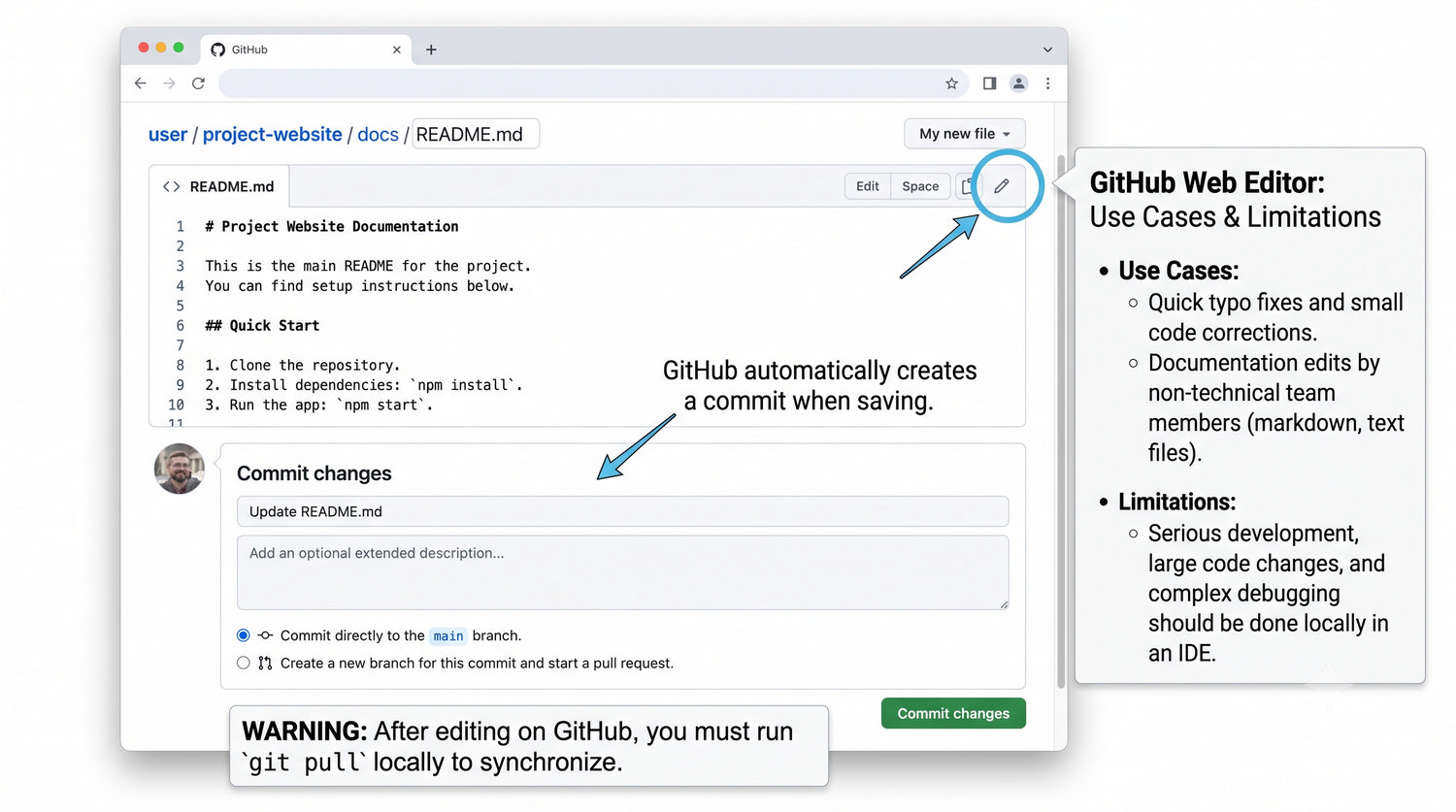Click the npm install code line
The height and width of the screenshot is (812, 1456).
point(363,385)
